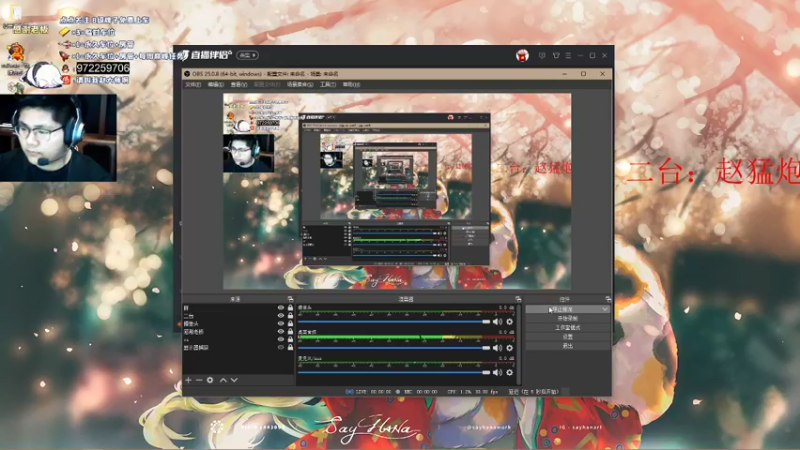The height and width of the screenshot is (450, 800).
Task: Click the user avatar in 直播伴侣 title bar
Action: [522, 55]
